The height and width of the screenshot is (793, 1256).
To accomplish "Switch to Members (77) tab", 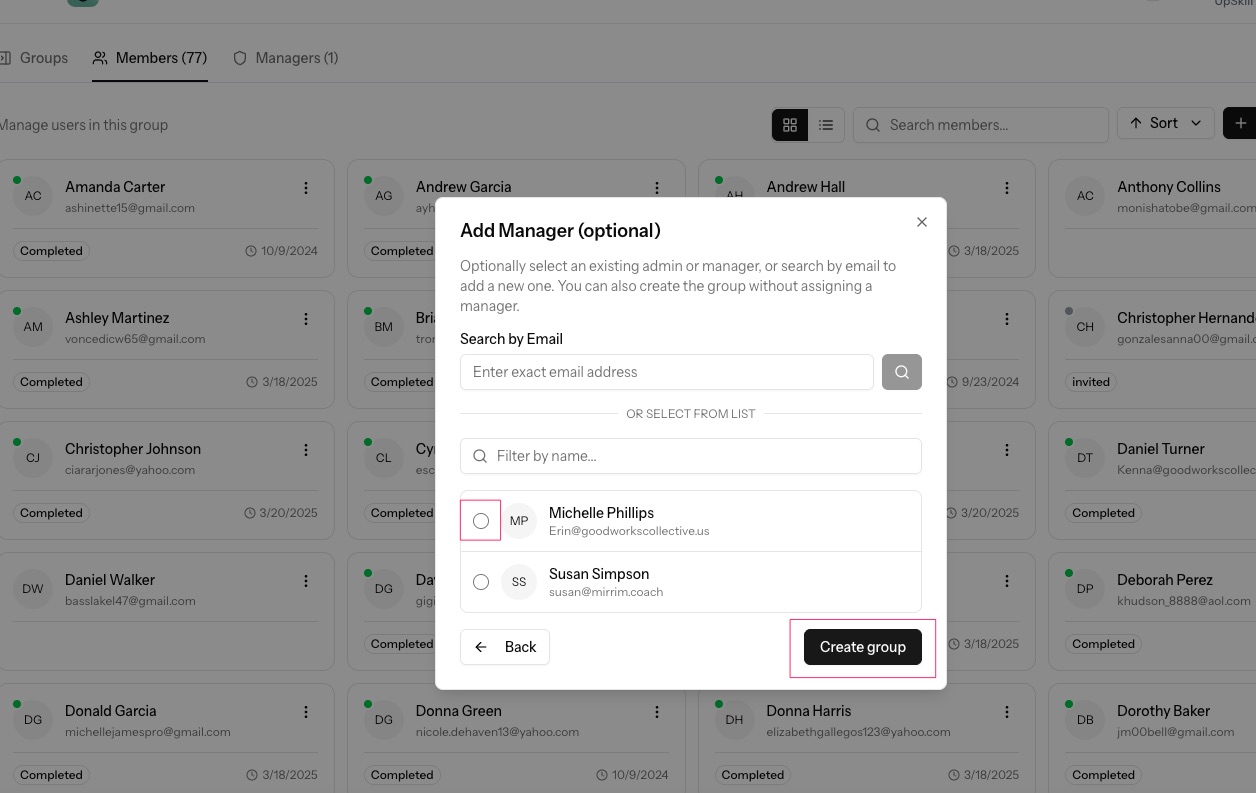I will (150, 58).
